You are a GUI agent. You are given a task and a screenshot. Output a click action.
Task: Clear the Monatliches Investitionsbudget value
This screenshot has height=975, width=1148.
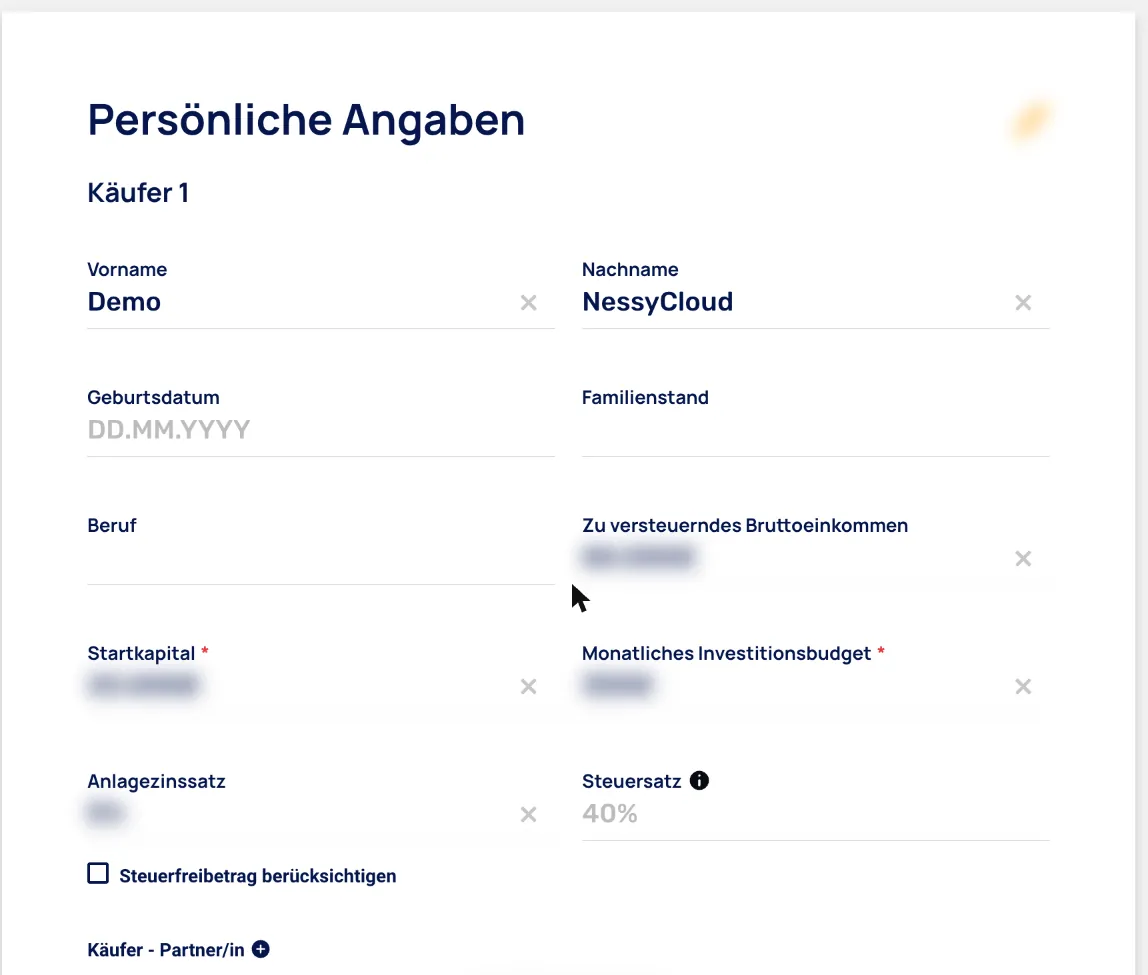pyautogui.click(x=1023, y=687)
